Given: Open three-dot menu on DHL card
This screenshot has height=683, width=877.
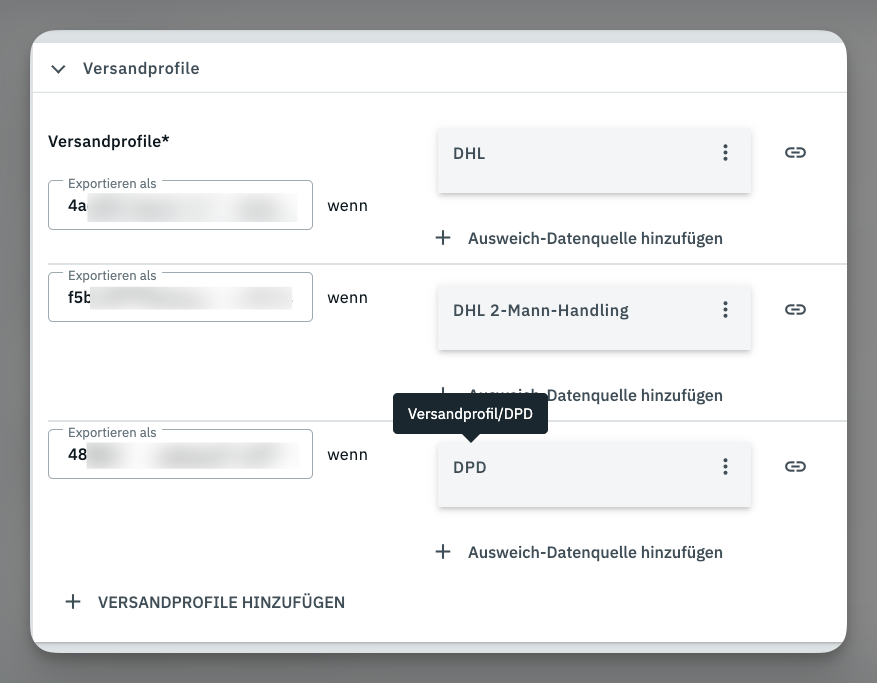Looking at the screenshot, I should click(725, 153).
